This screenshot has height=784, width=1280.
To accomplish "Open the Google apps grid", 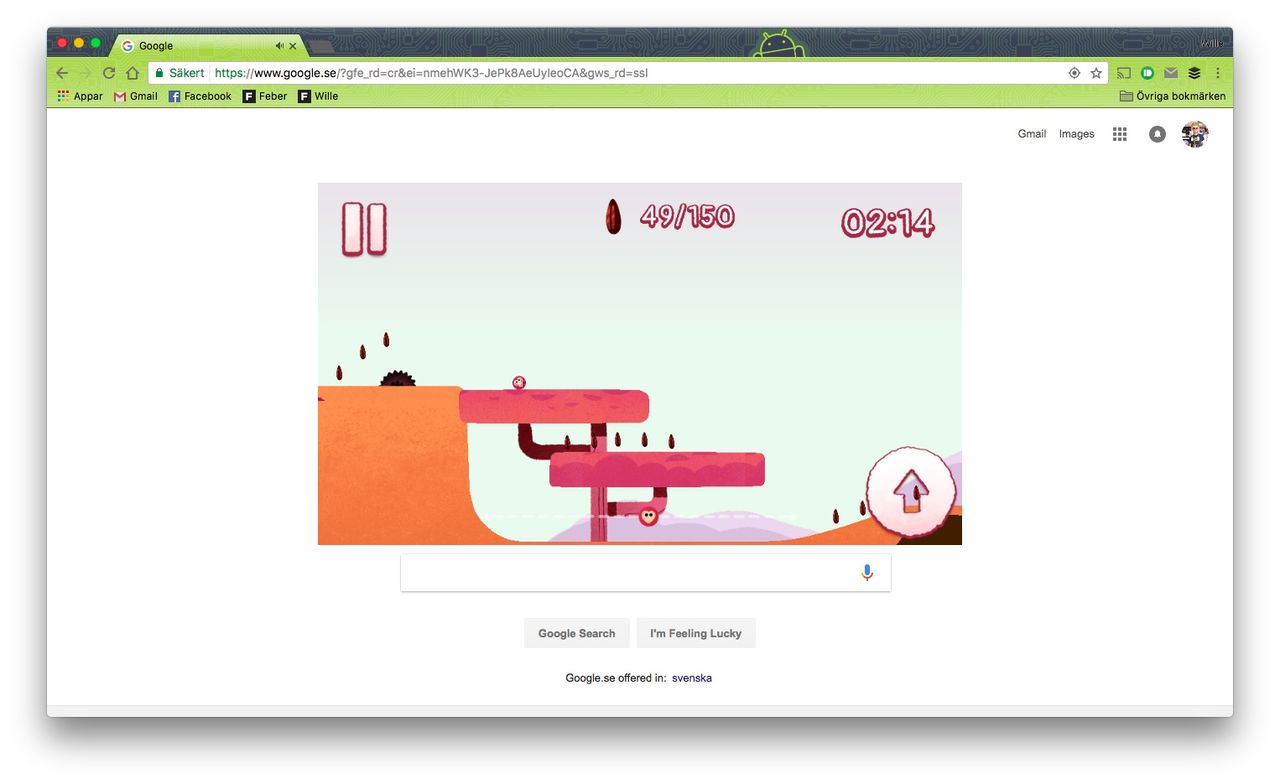I will click(1120, 134).
